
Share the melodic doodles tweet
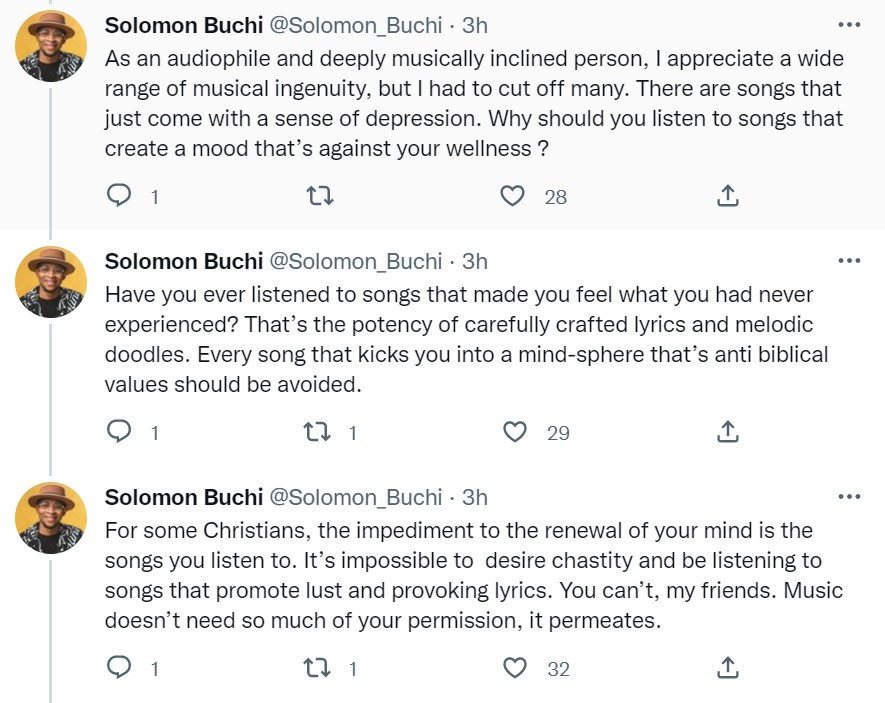pyautogui.click(x=728, y=432)
